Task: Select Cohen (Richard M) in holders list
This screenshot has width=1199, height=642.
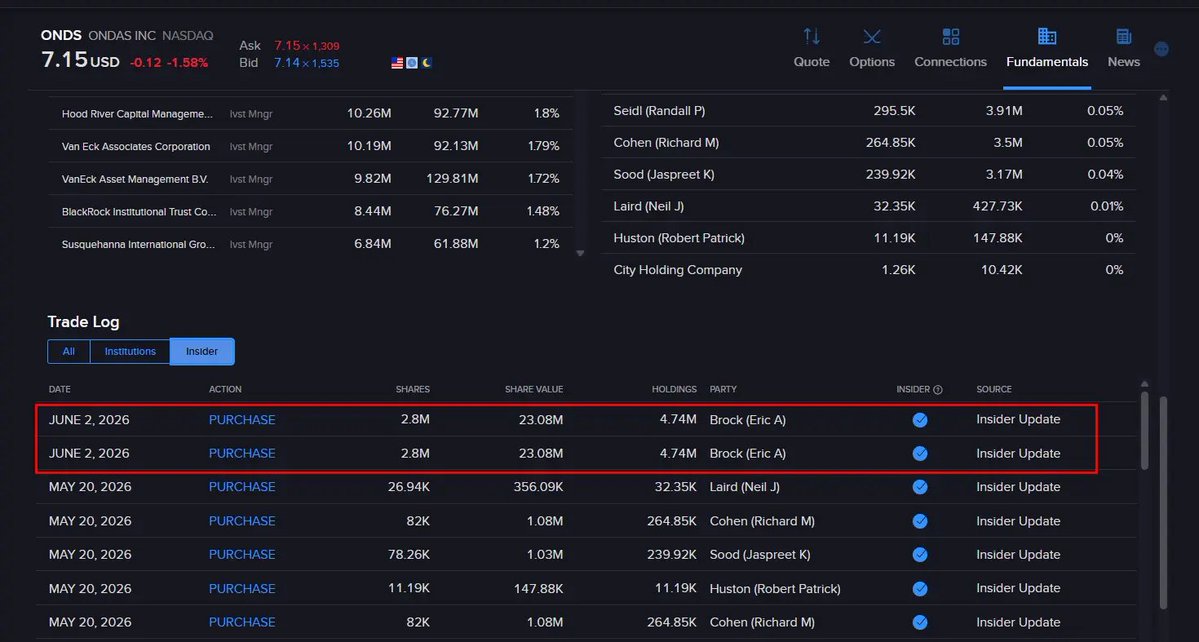Action: coord(868,143)
